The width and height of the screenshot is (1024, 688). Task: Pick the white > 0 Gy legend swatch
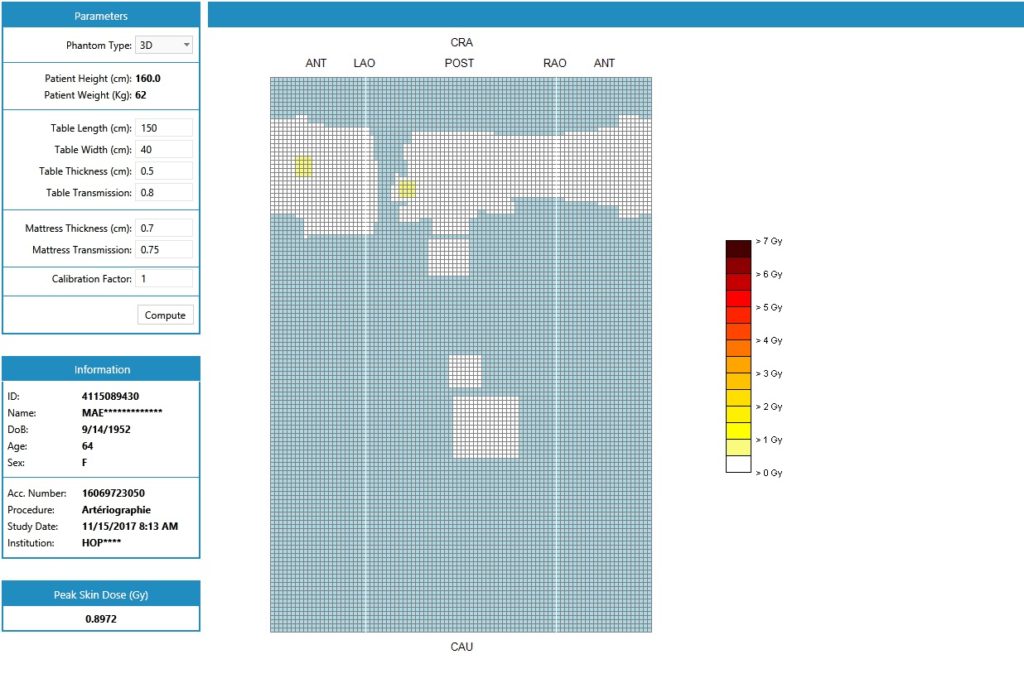tap(738, 464)
